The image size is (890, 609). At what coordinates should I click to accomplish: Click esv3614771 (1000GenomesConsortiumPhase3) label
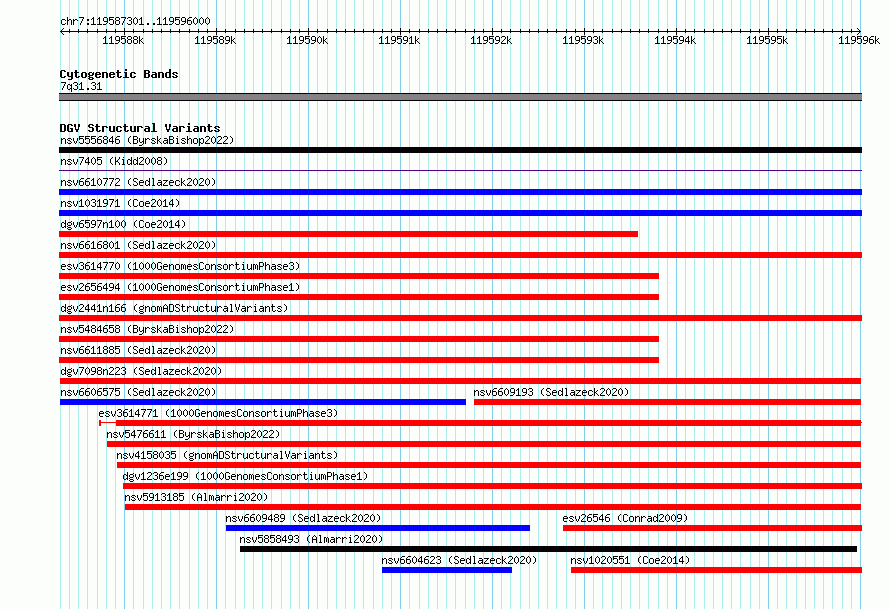click(x=218, y=413)
